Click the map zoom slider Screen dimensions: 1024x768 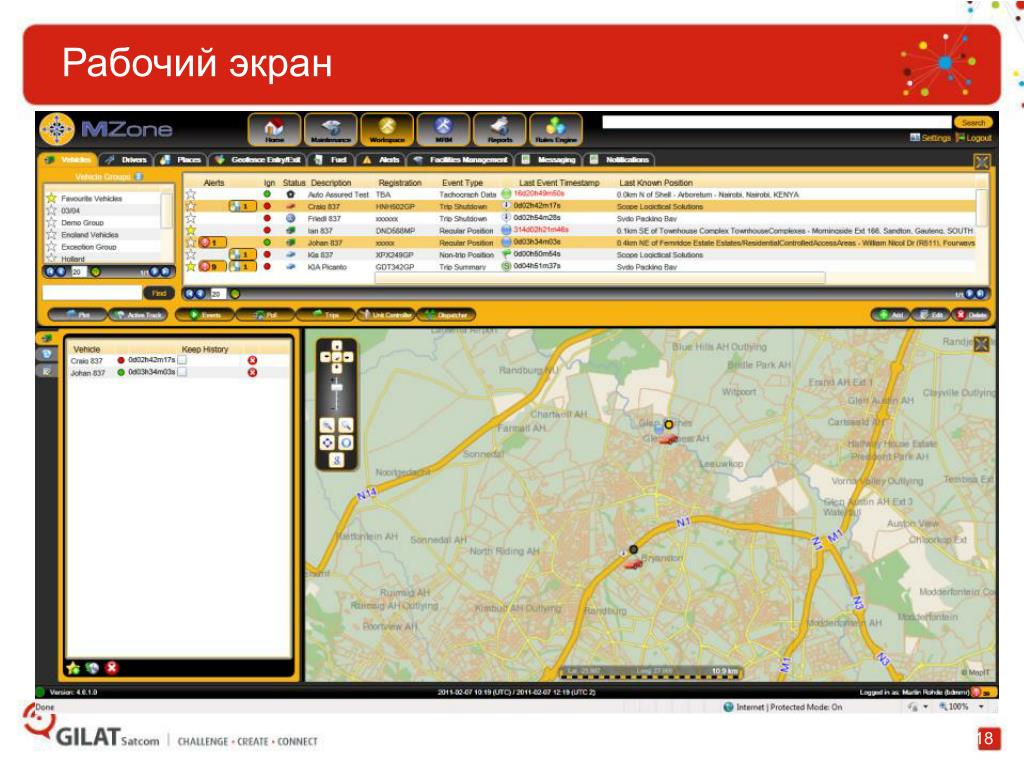[x=336, y=396]
